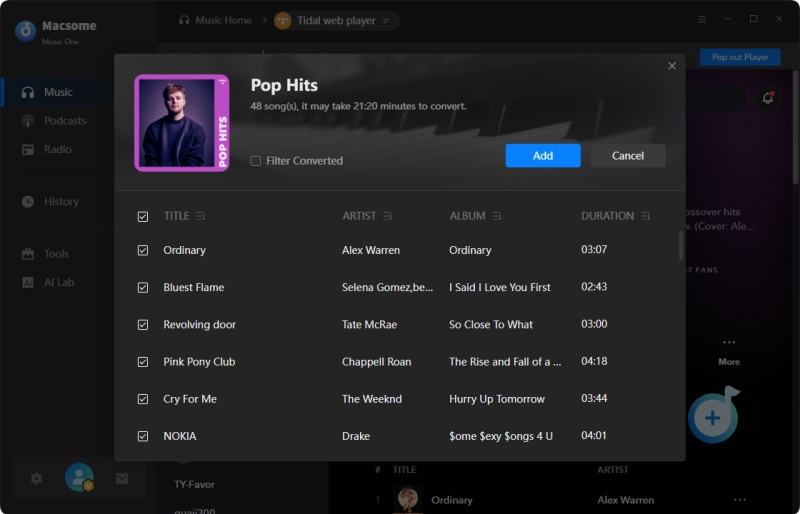Click the round add-music plus button
This screenshot has height=514, width=800.
[713, 418]
